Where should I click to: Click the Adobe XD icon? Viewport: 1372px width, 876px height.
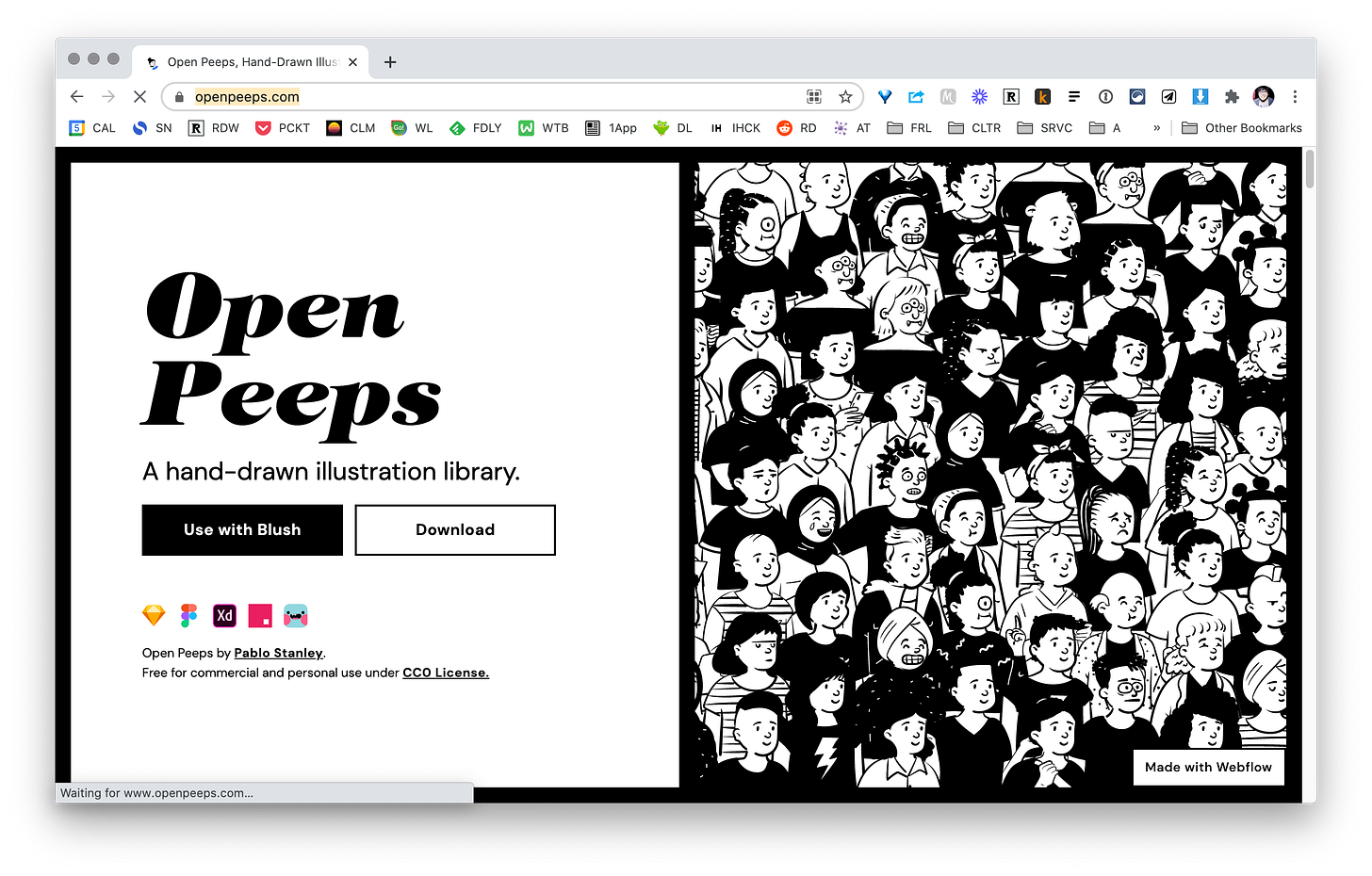pos(224,616)
